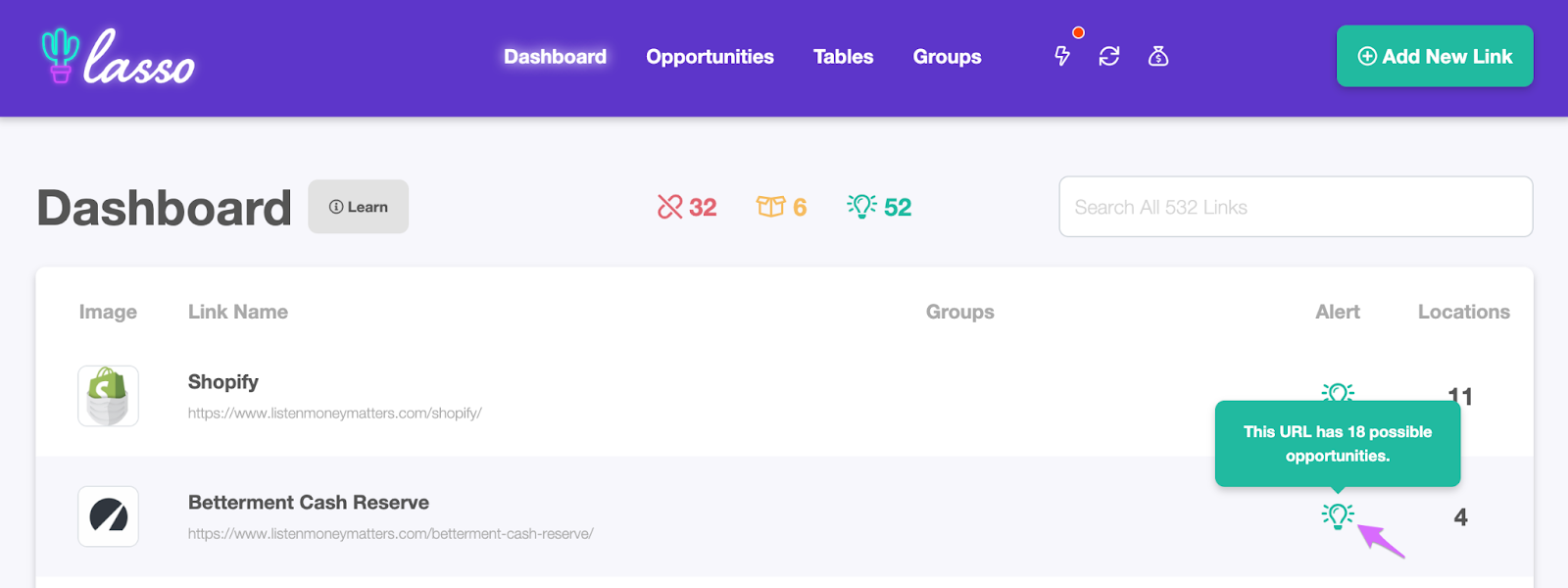Screen dimensions: 1568x588
Task: Filter by opportunities lightbulb count 52
Action: tap(879, 207)
